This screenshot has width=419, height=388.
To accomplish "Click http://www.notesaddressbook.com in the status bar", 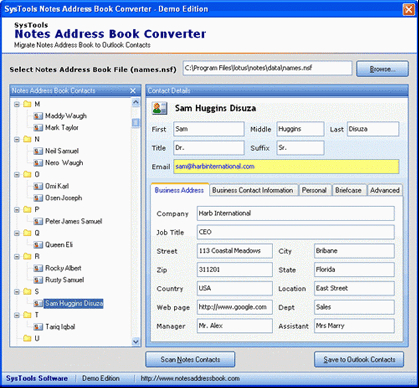I will [190, 379].
